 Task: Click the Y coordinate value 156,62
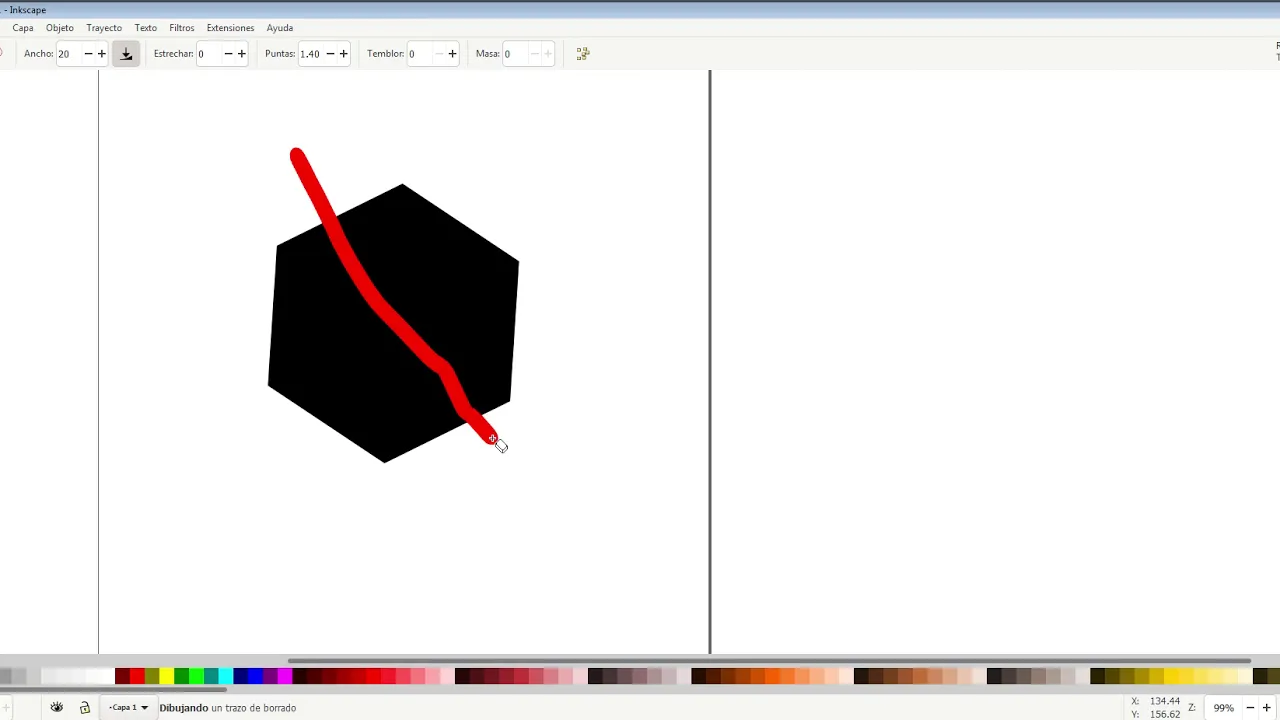(x=1166, y=714)
